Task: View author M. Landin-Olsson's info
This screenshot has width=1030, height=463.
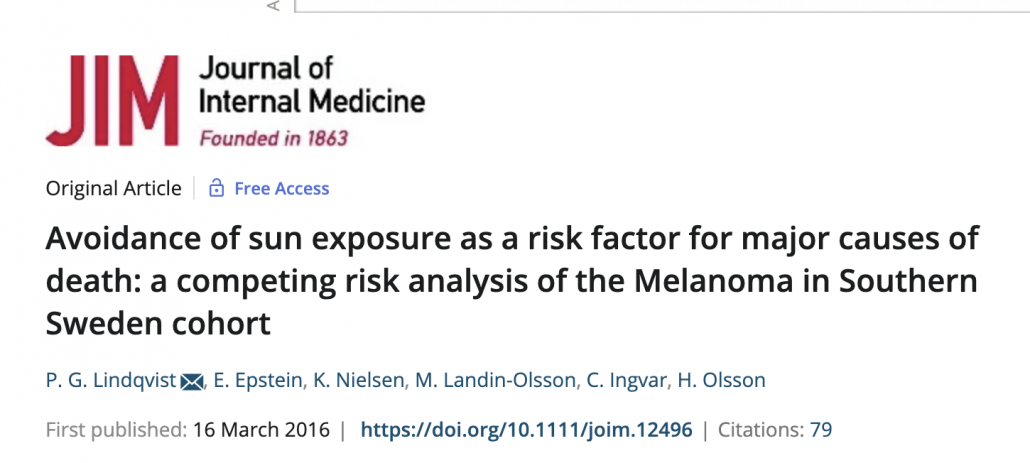Action: (494, 380)
